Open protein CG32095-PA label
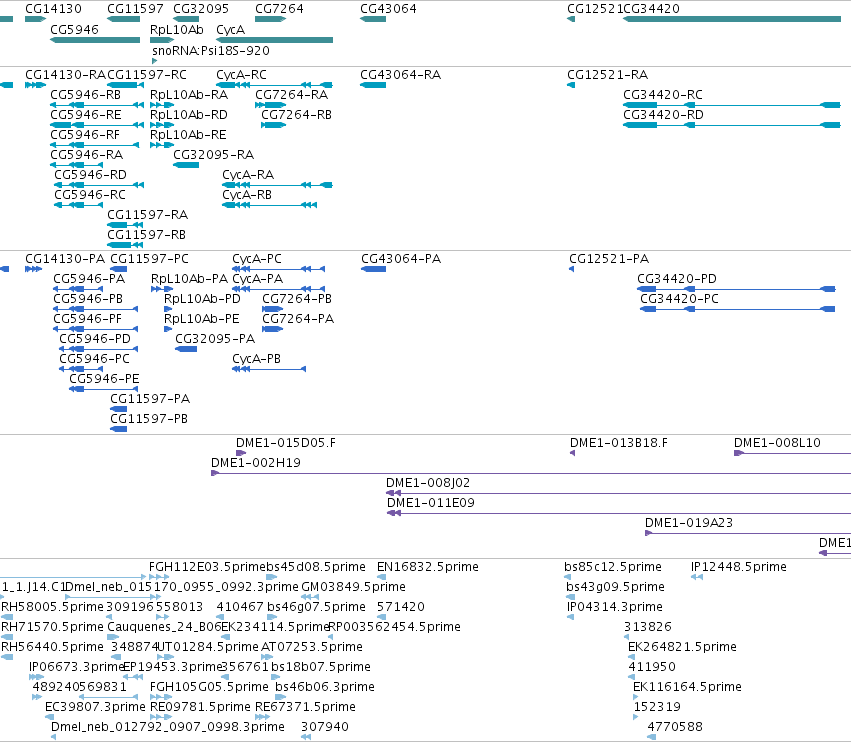The height and width of the screenshot is (742, 851). pos(215,339)
